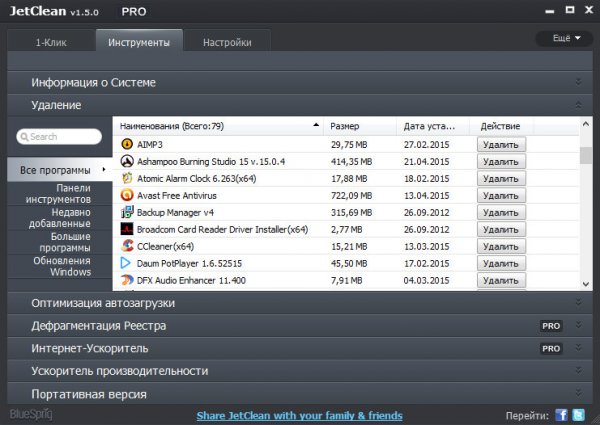Select Панели инструментов category
Image resolution: width=600 pixels, height=425 pixels.
[x=60, y=194]
